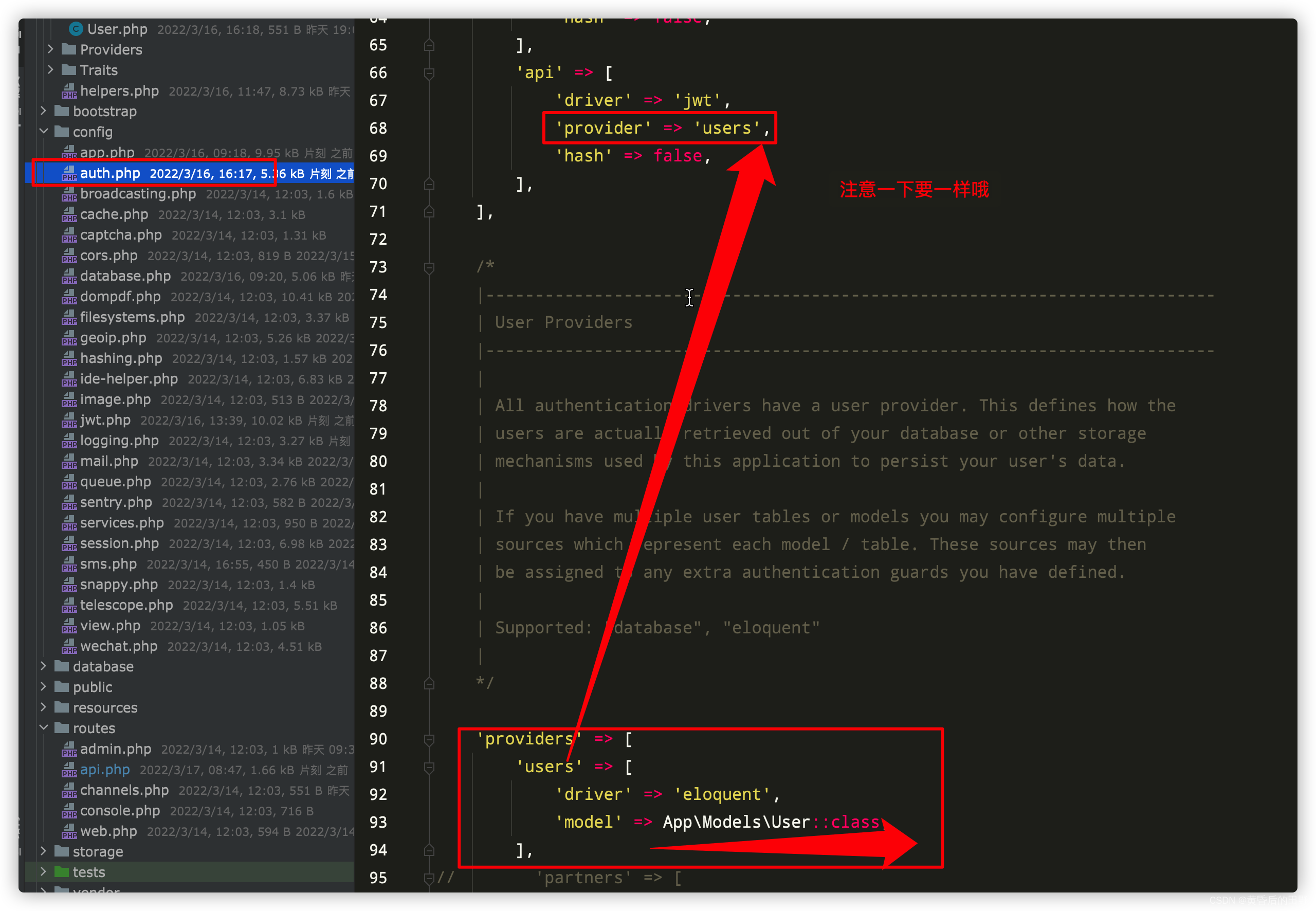Click the dompdf.php file icon
The width and height of the screenshot is (1316, 911).
tap(69, 296)
